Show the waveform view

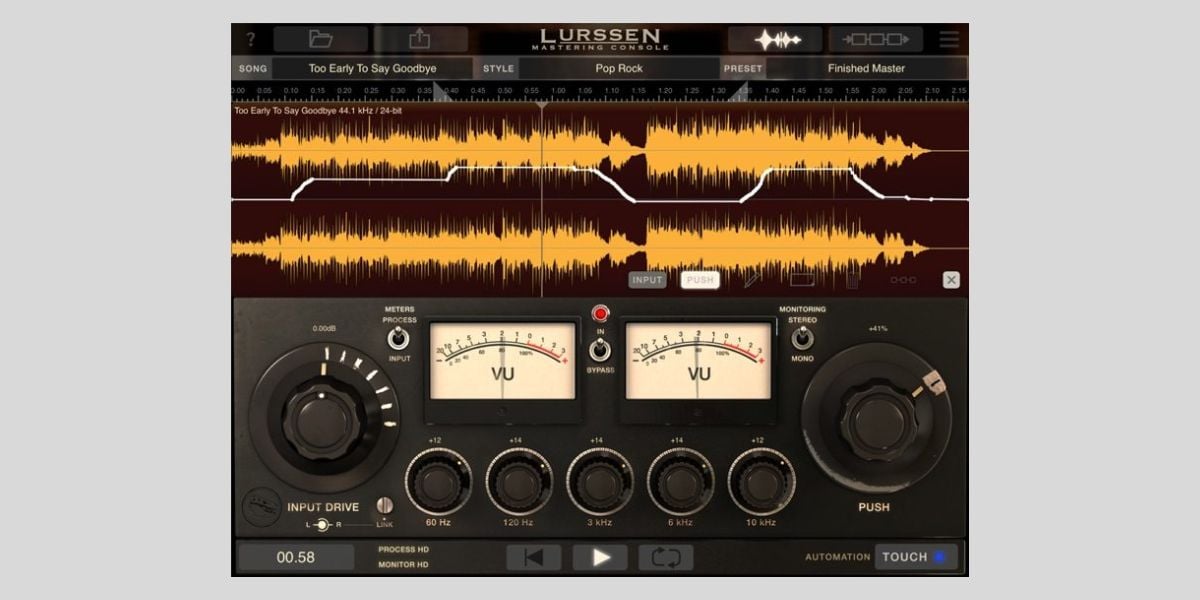tap(775, 40)
